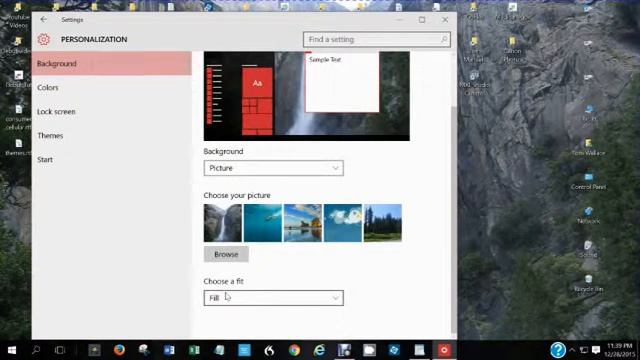Viewport: 640px width, 360px height.
Task: Open the Action Center notification icon
Action: (x=596, y=350)
